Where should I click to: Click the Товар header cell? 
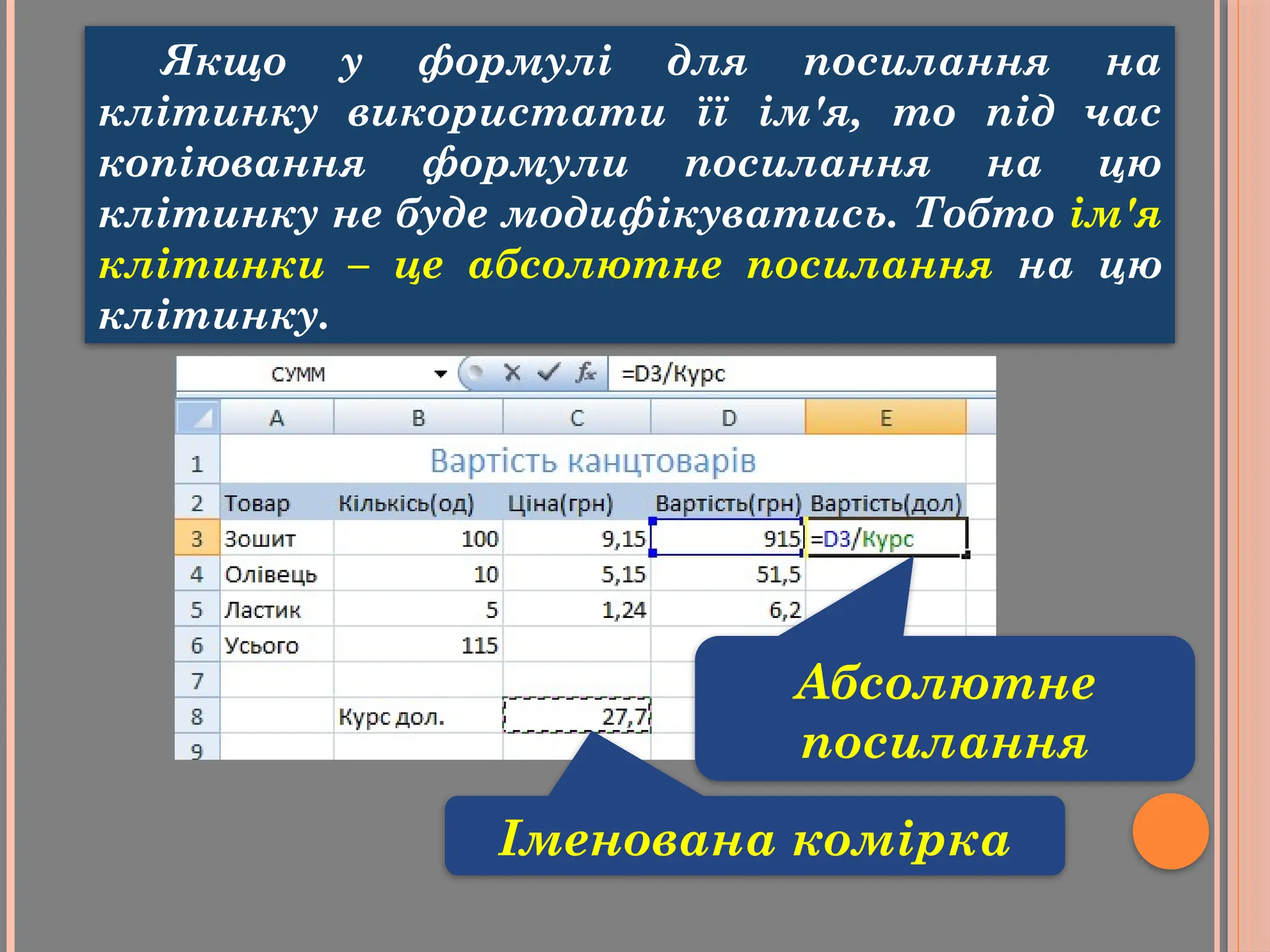coord(277,502)
